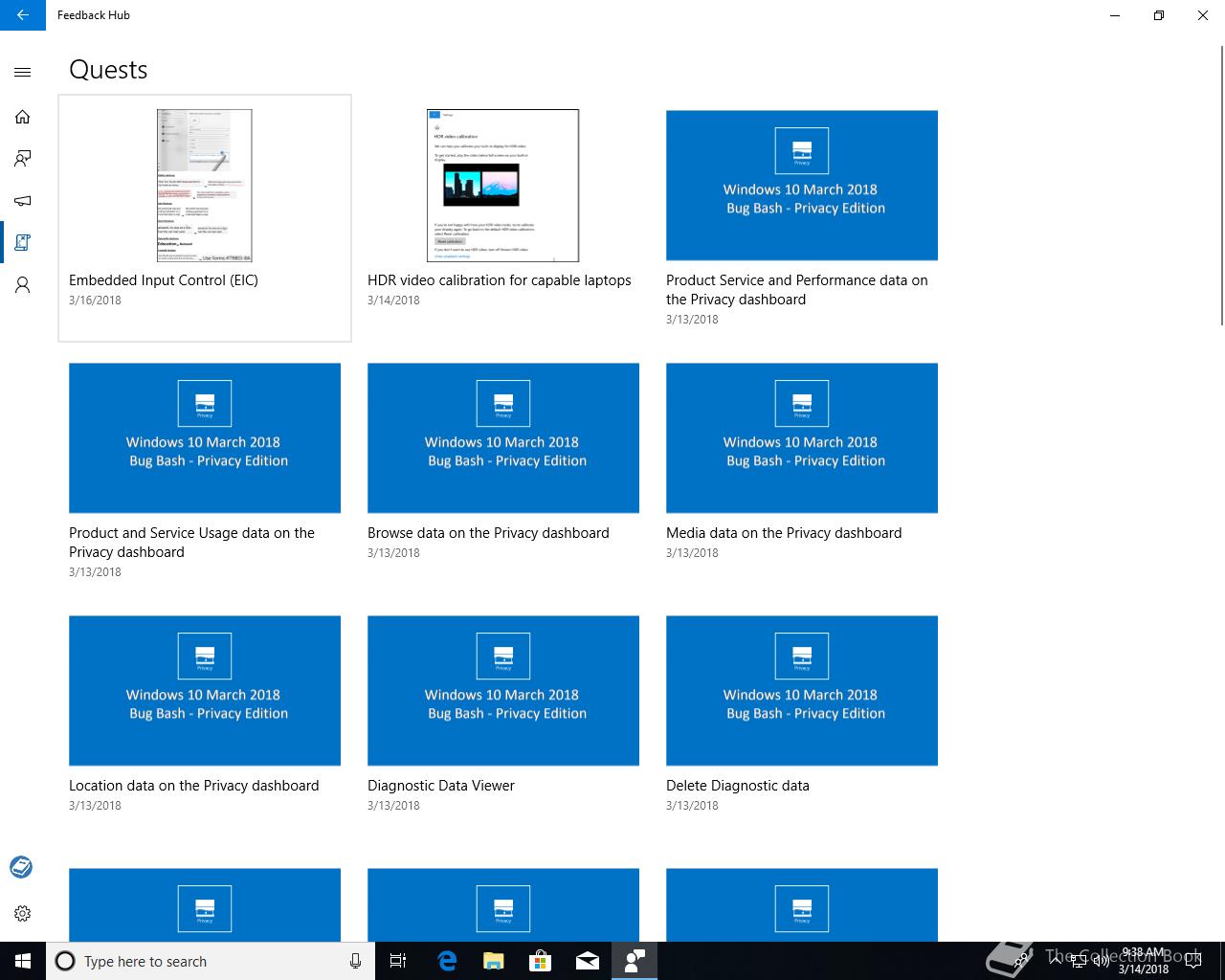Open Diagnostic Data Viewer tile

[503, 691]
